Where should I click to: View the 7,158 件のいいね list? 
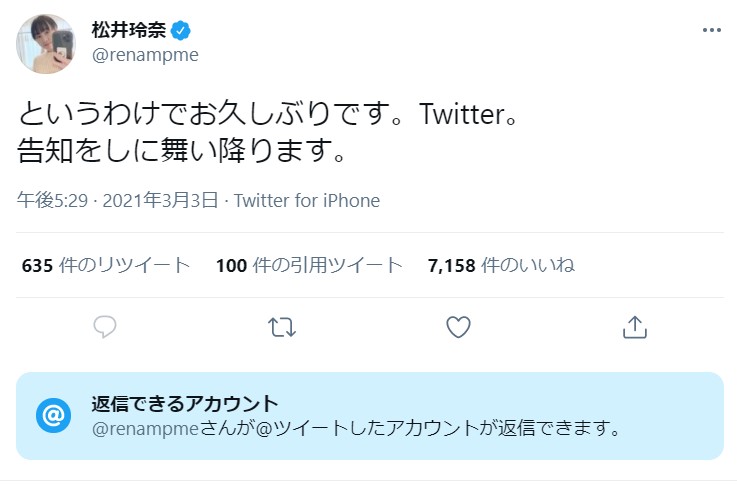[501, 266]
